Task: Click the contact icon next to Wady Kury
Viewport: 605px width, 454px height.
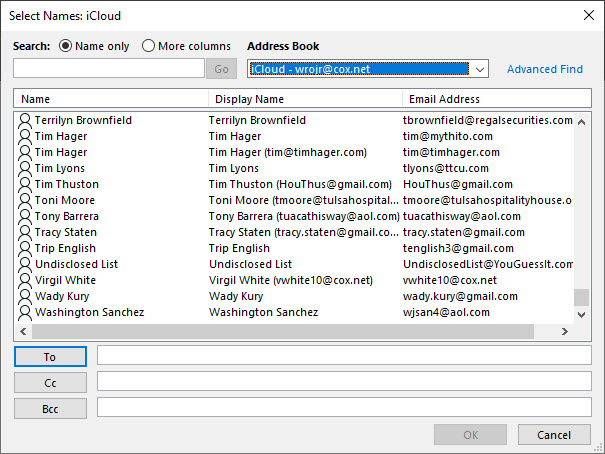Action: click(x=25, y=296)
